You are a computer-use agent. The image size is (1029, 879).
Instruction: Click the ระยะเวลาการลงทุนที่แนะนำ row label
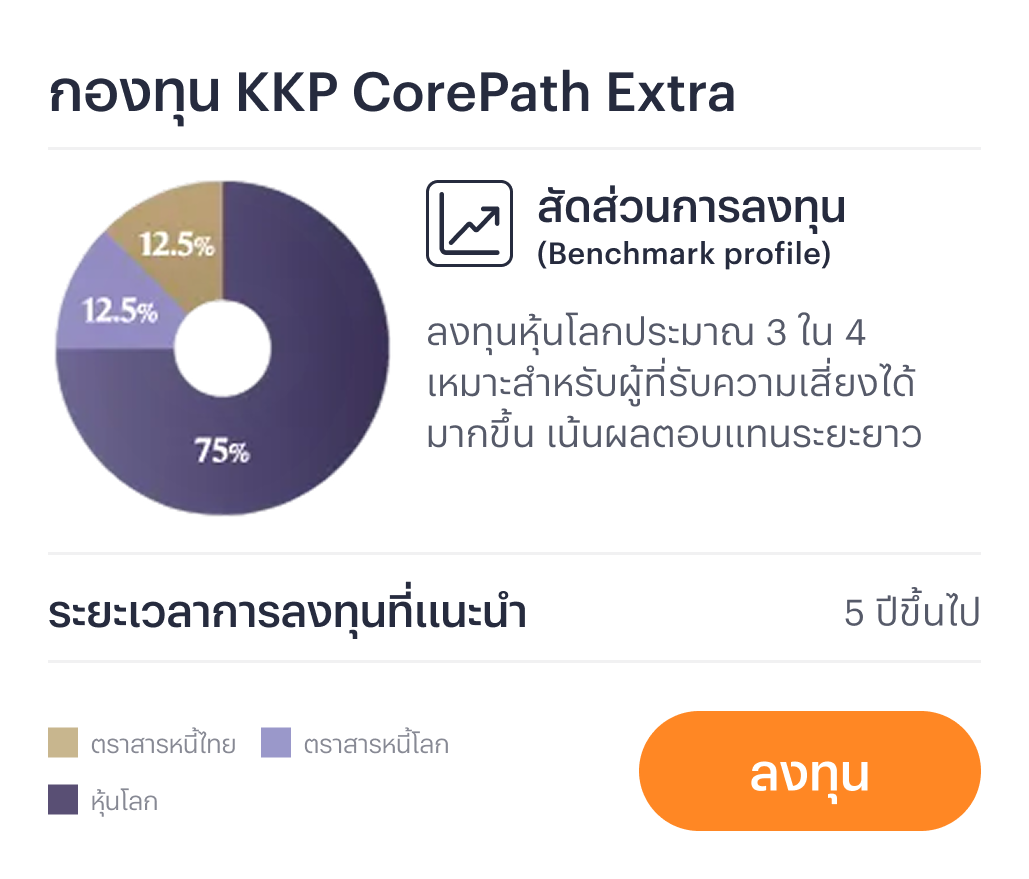point(287,613)
